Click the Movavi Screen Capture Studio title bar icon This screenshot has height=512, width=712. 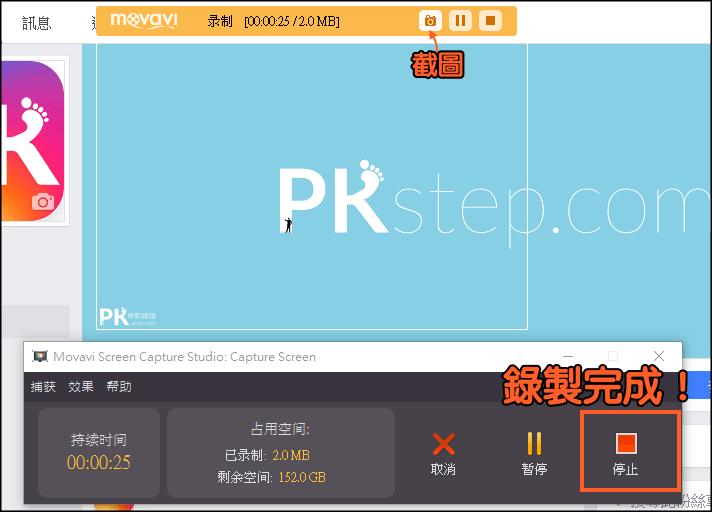(x=40, y=357)
